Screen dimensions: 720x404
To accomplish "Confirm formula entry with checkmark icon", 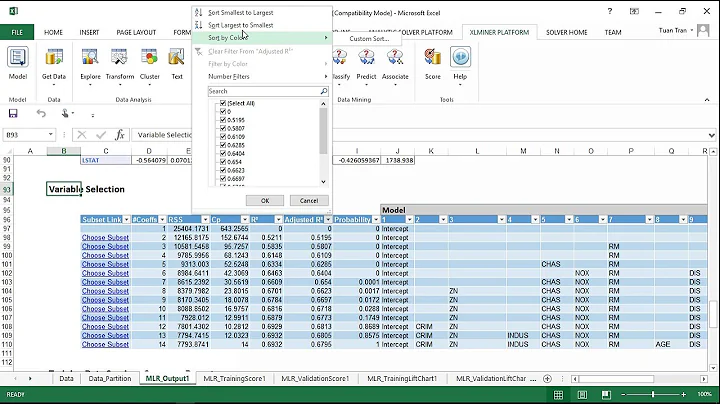I will click(101, 135).
